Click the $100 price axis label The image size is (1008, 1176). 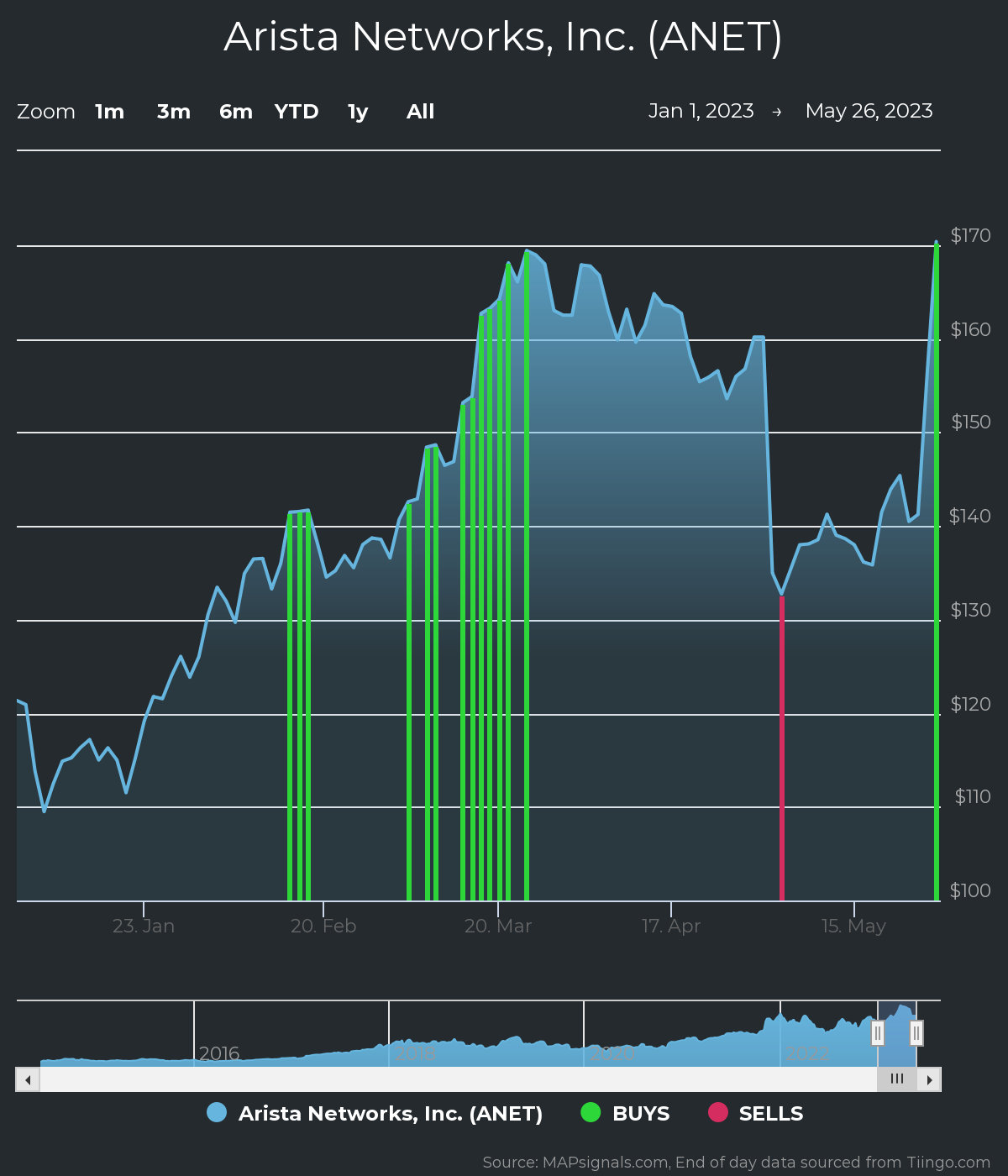[x=970, y=890]
